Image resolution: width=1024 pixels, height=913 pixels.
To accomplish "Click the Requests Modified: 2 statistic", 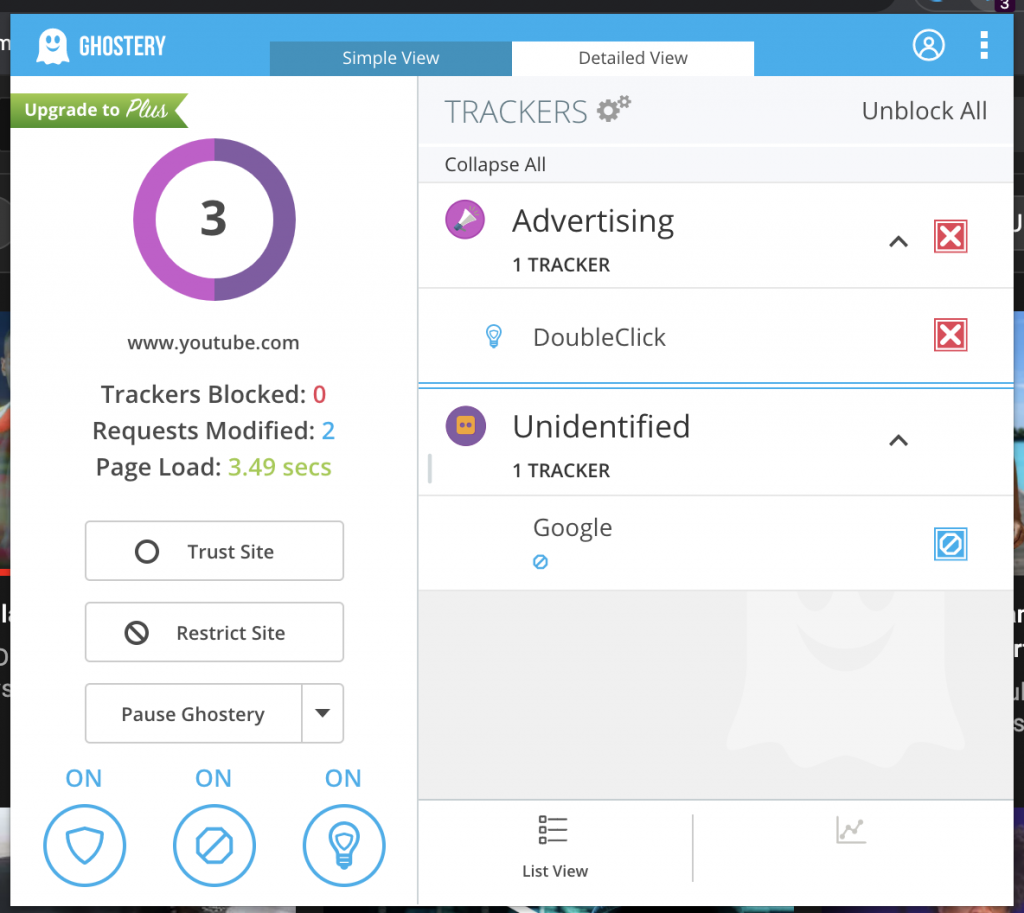I will 214,431.
